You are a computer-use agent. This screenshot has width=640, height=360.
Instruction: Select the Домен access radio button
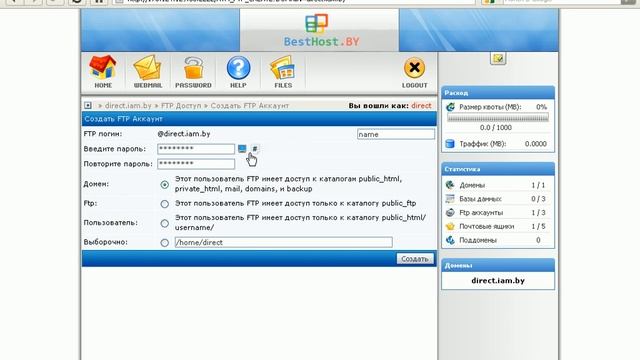164,184
